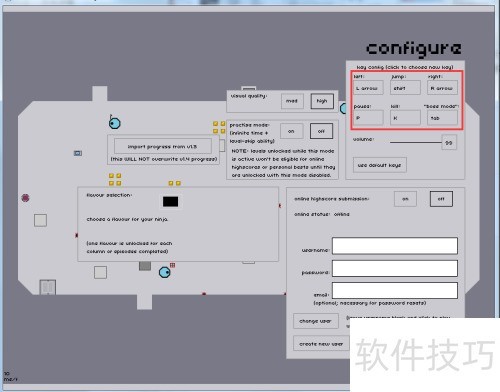The width and height of the screenshot is (500, 392).
Task: Rebind the kill key (K)
Action: pos(405,118)
